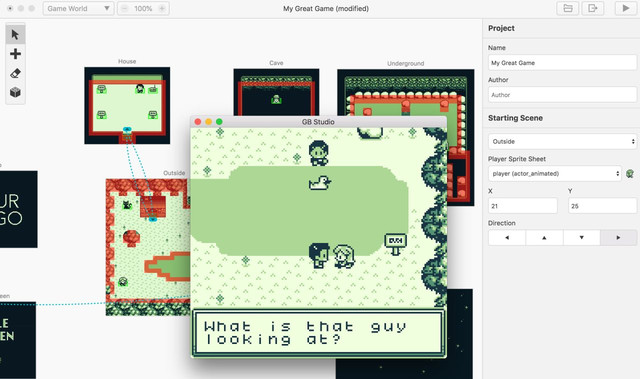Click player sprite preview icon
Screen dimensions: 640x379
pyautogui.click(x=630, y=174)
